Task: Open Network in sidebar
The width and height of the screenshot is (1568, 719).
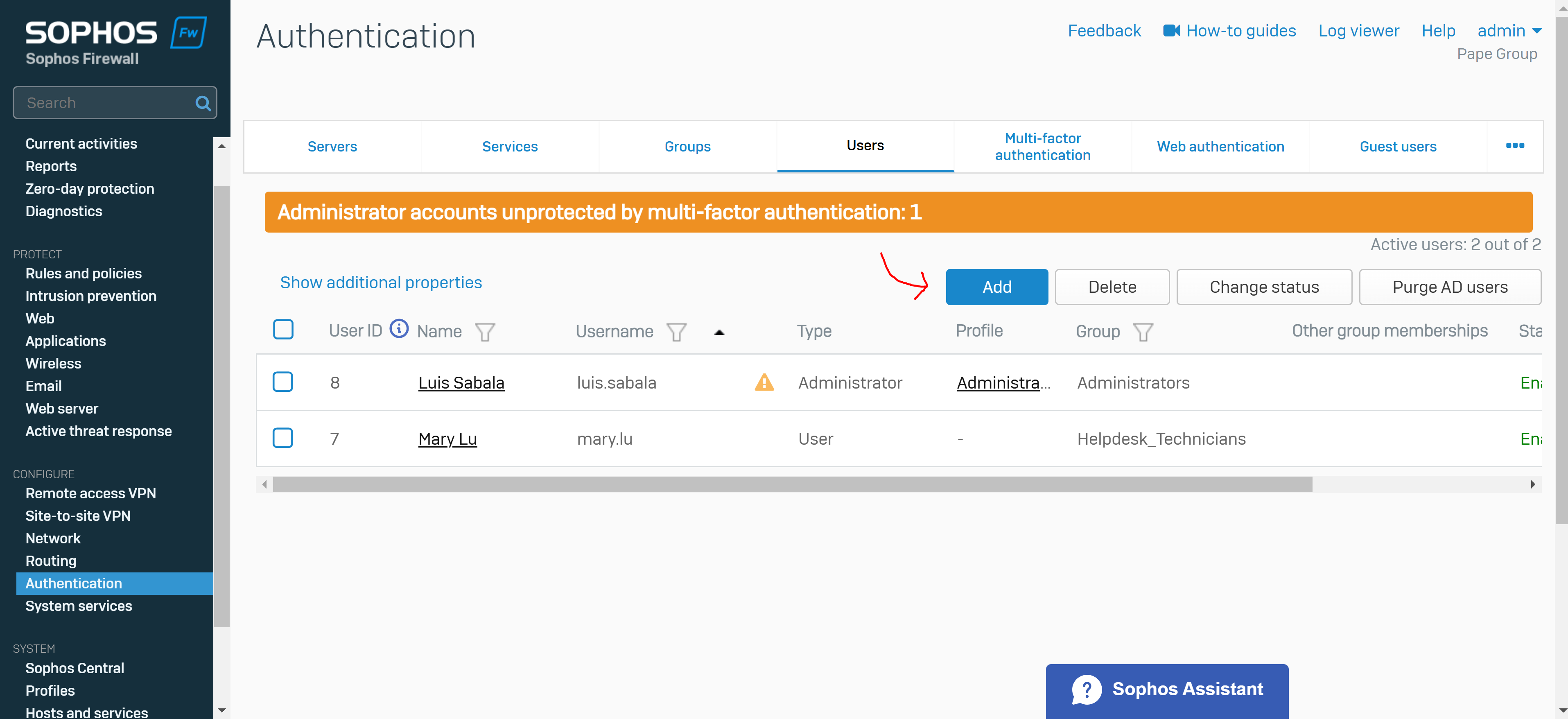Action: click(52, 538)
